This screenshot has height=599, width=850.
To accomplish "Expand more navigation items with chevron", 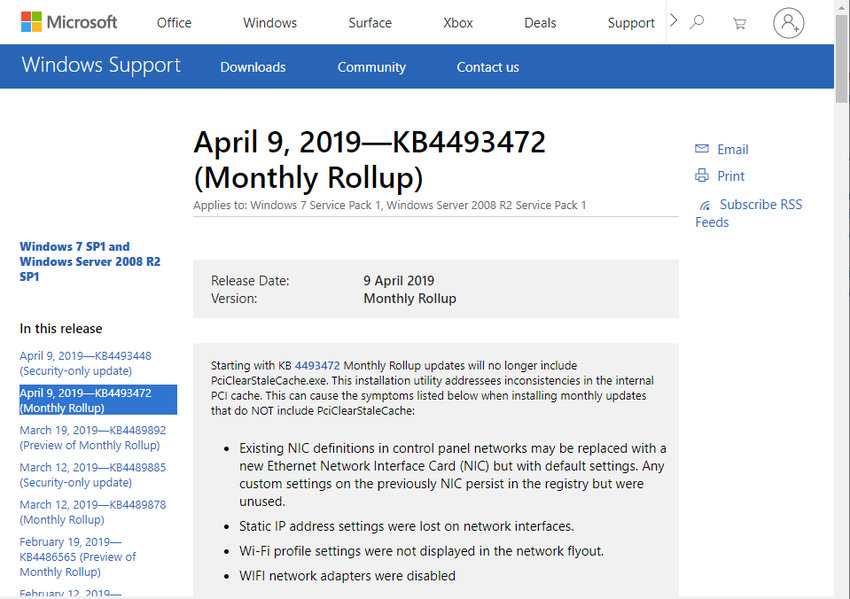I will tap(673, 21).
